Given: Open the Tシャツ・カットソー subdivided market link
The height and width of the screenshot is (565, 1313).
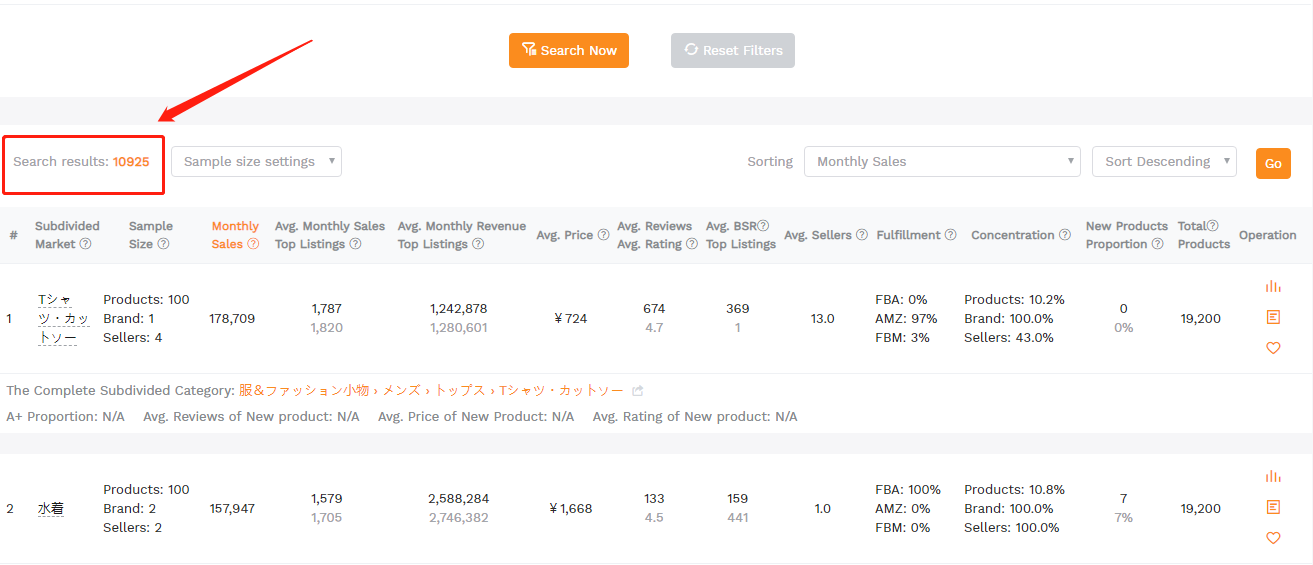Looking at the screenshot, I should [63, 318].
